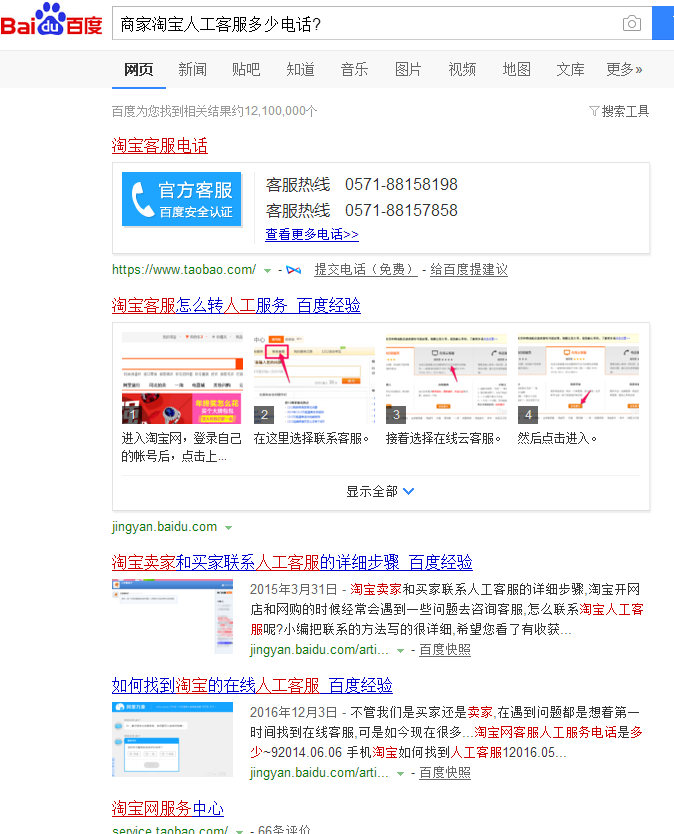Image resolution: width=674 pixels, height=834 pixels.
Task: Open 淘宝客服电话 result link
Action: point(160,146)
